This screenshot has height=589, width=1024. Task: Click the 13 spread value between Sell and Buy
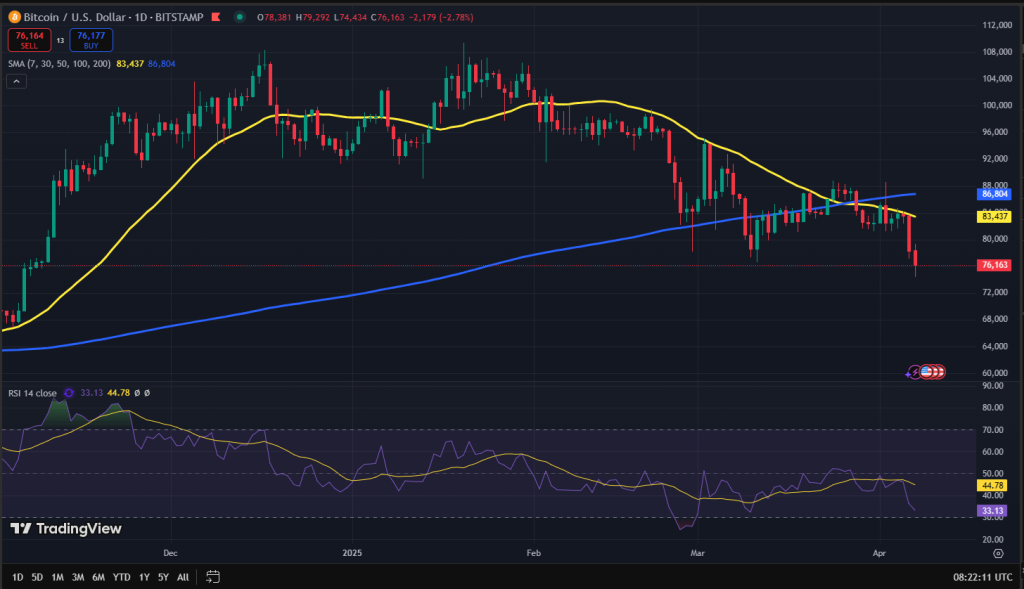tap(60, 40)
